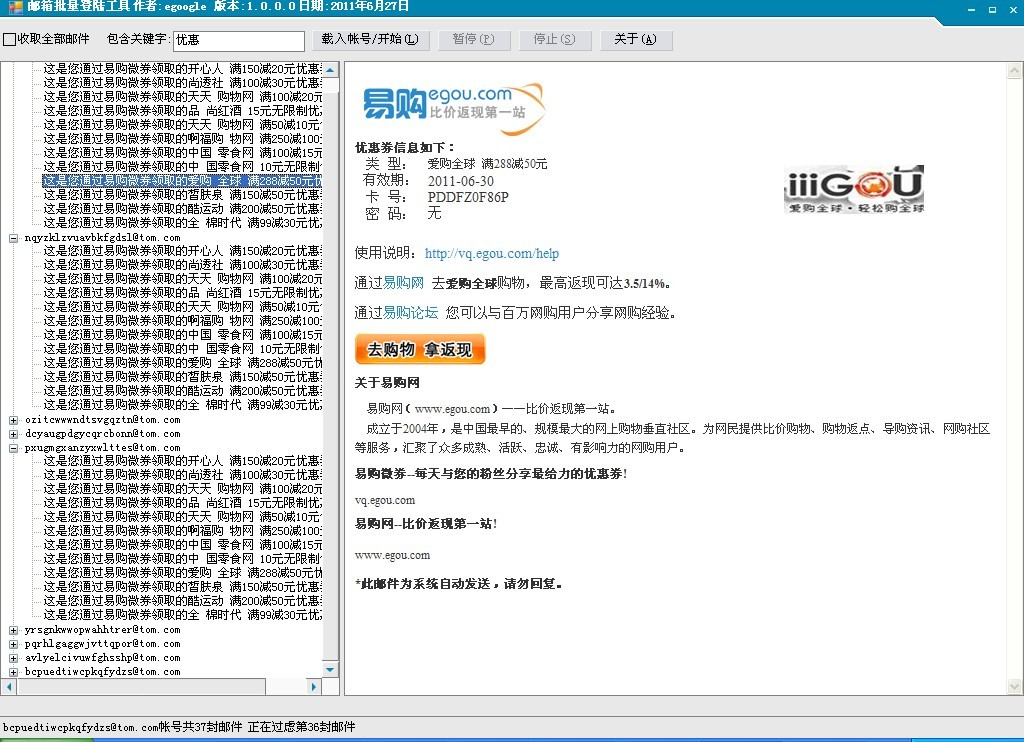Expand the dcyaugpdgycqrcbonn@tom.com account node
This screenshot has height=742, width=1024.
click(x=13, y=434)
